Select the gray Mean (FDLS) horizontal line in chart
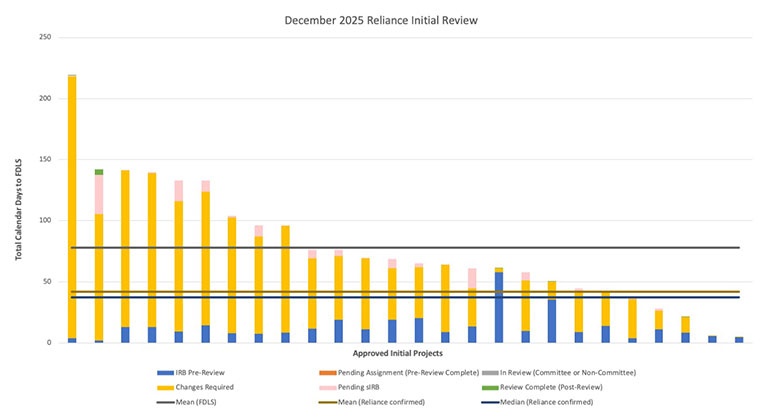The height and width of the screenshot is (420, 770). click(x=300, y=247)
